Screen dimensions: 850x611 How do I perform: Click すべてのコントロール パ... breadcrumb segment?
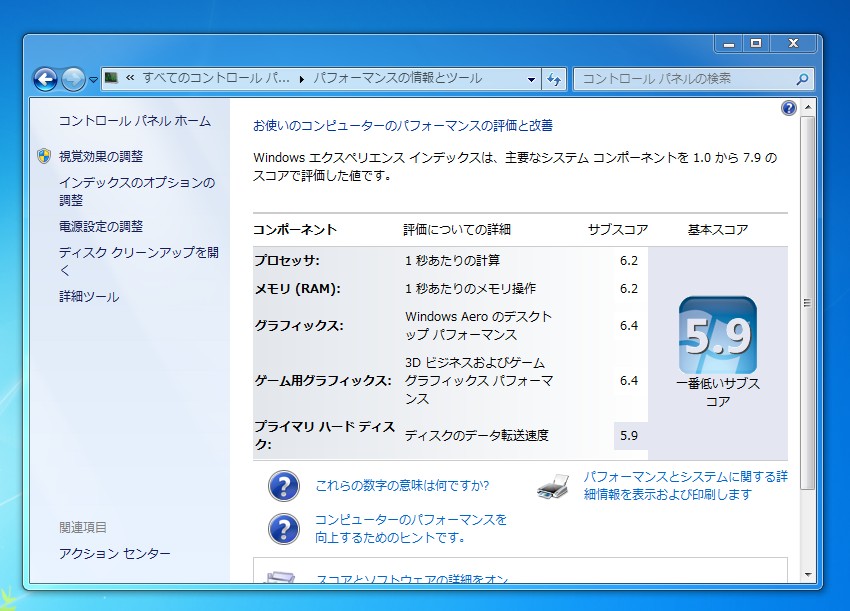[x=216, y=79]
